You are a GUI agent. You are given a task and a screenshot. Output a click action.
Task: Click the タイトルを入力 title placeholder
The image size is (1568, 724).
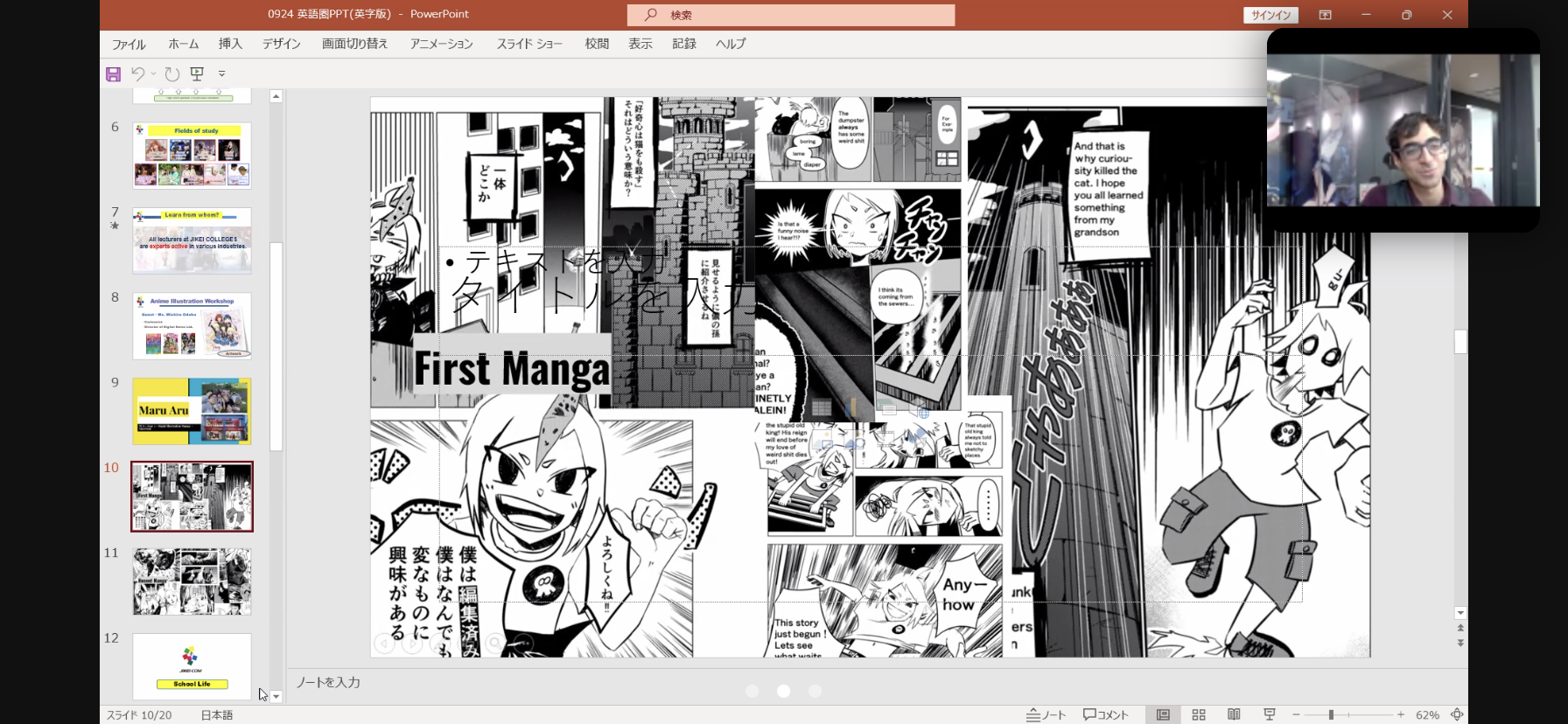coord(602,296)
